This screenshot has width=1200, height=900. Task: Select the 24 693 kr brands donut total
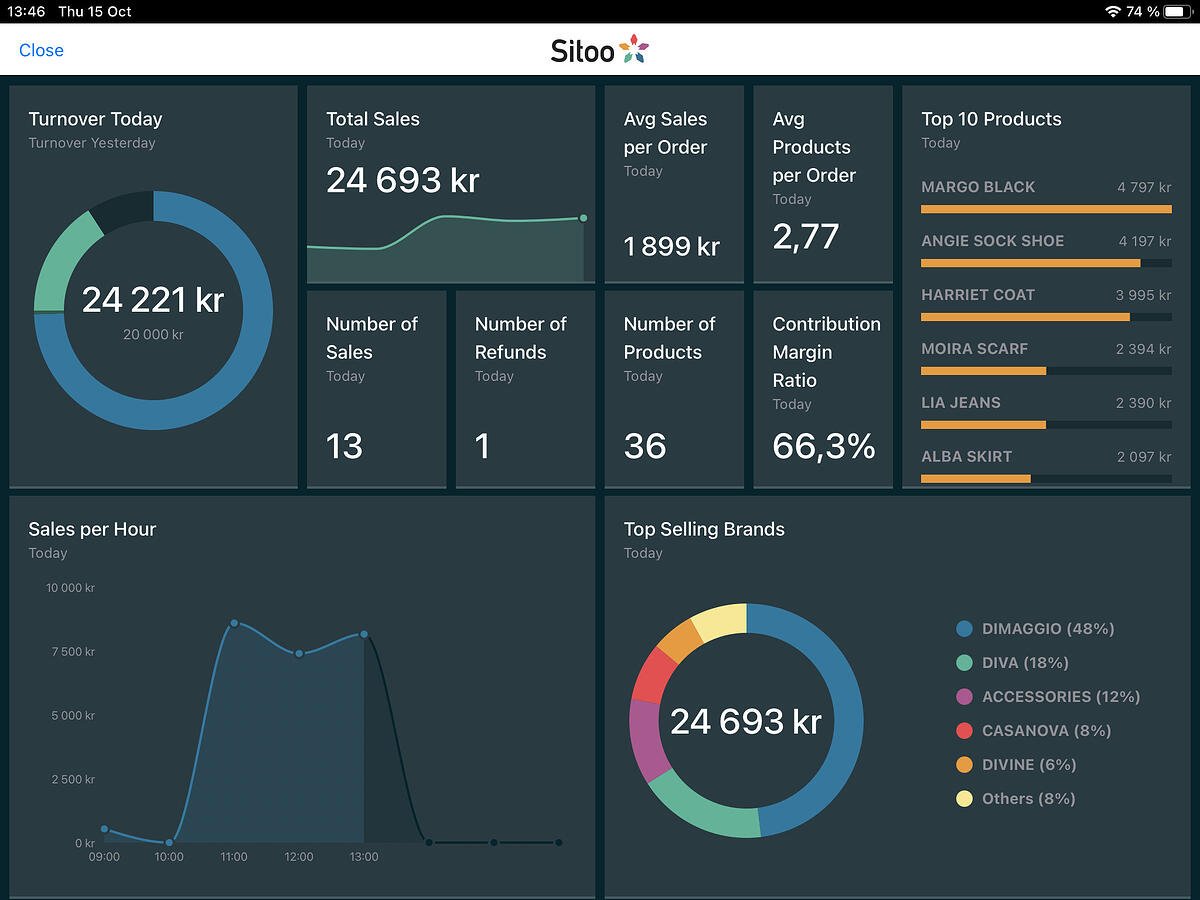tap(746, 721)
